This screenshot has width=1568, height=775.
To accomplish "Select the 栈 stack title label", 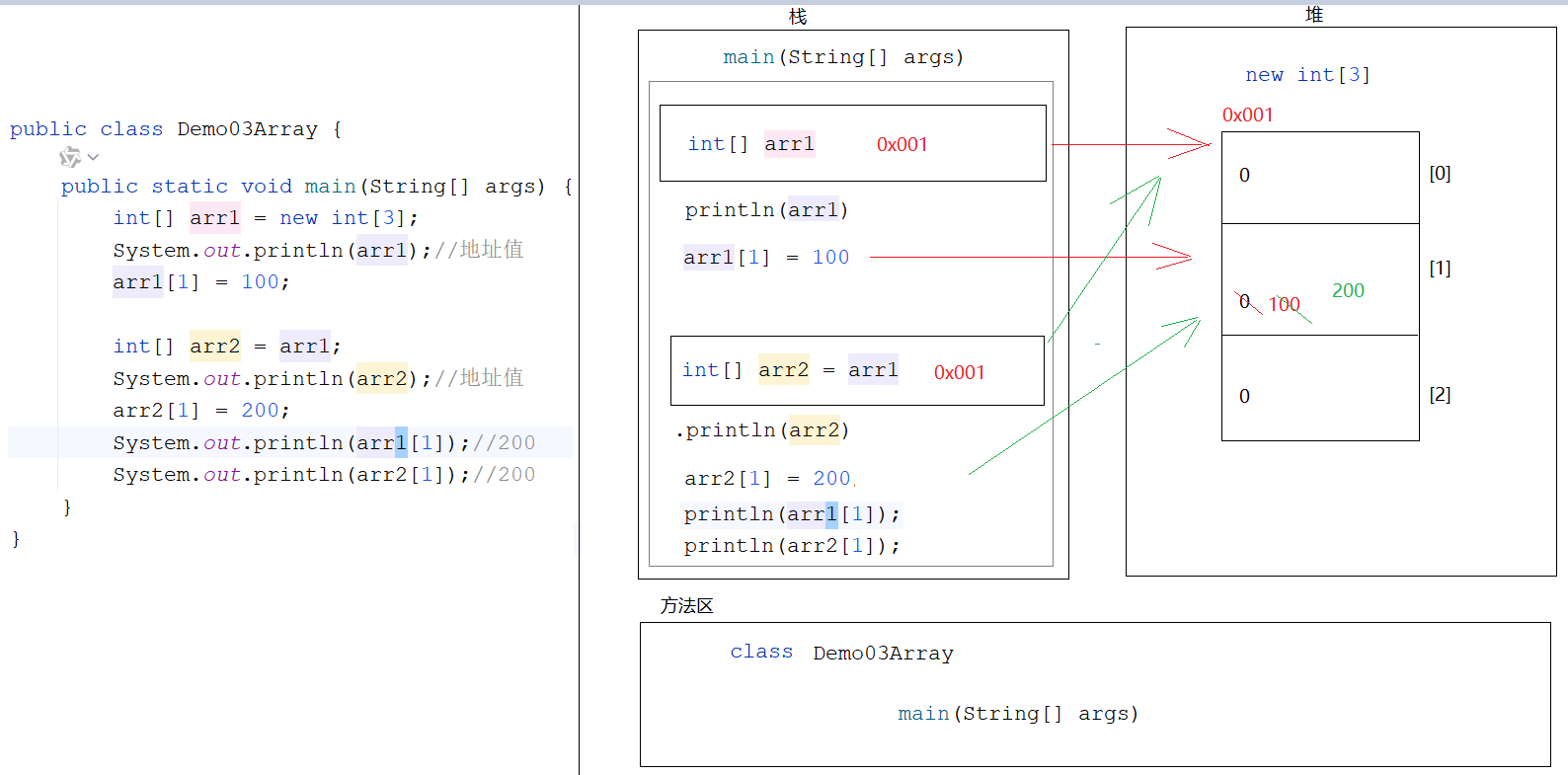I will (798, 17).
